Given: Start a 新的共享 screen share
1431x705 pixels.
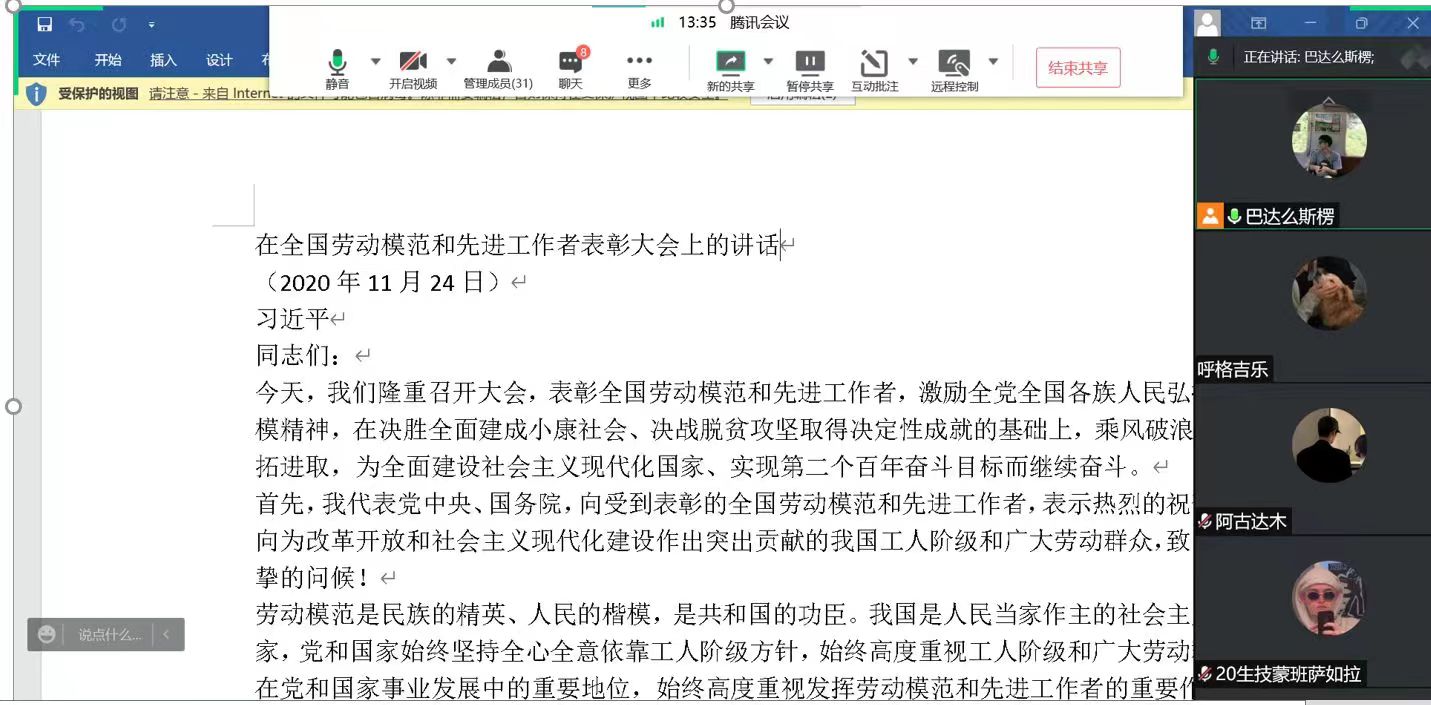Looking at the screenshot, I should pos(730,63).
